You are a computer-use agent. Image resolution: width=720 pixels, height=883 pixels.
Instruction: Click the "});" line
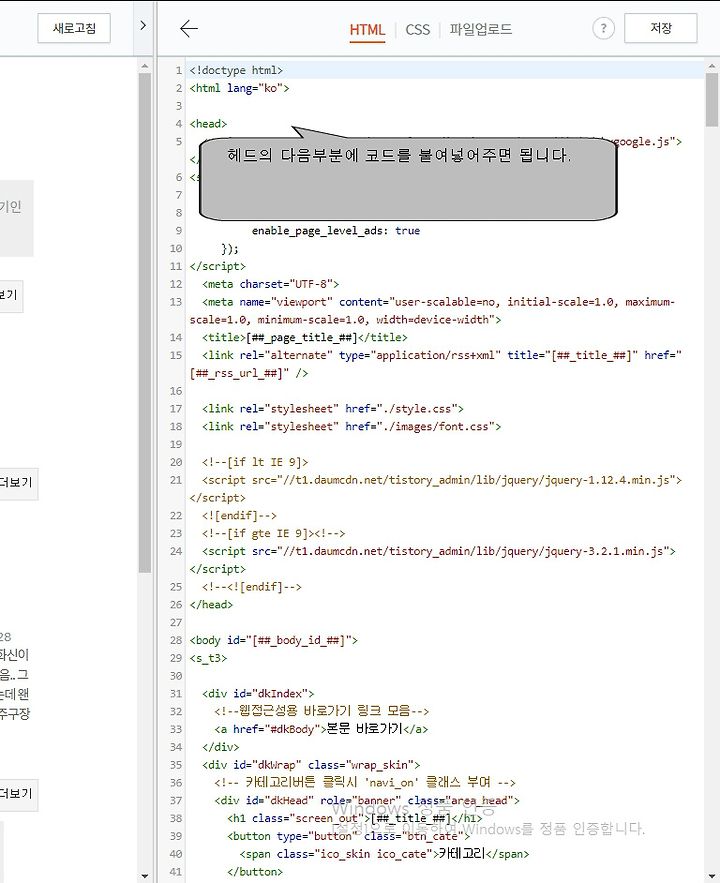coord(230,249)
